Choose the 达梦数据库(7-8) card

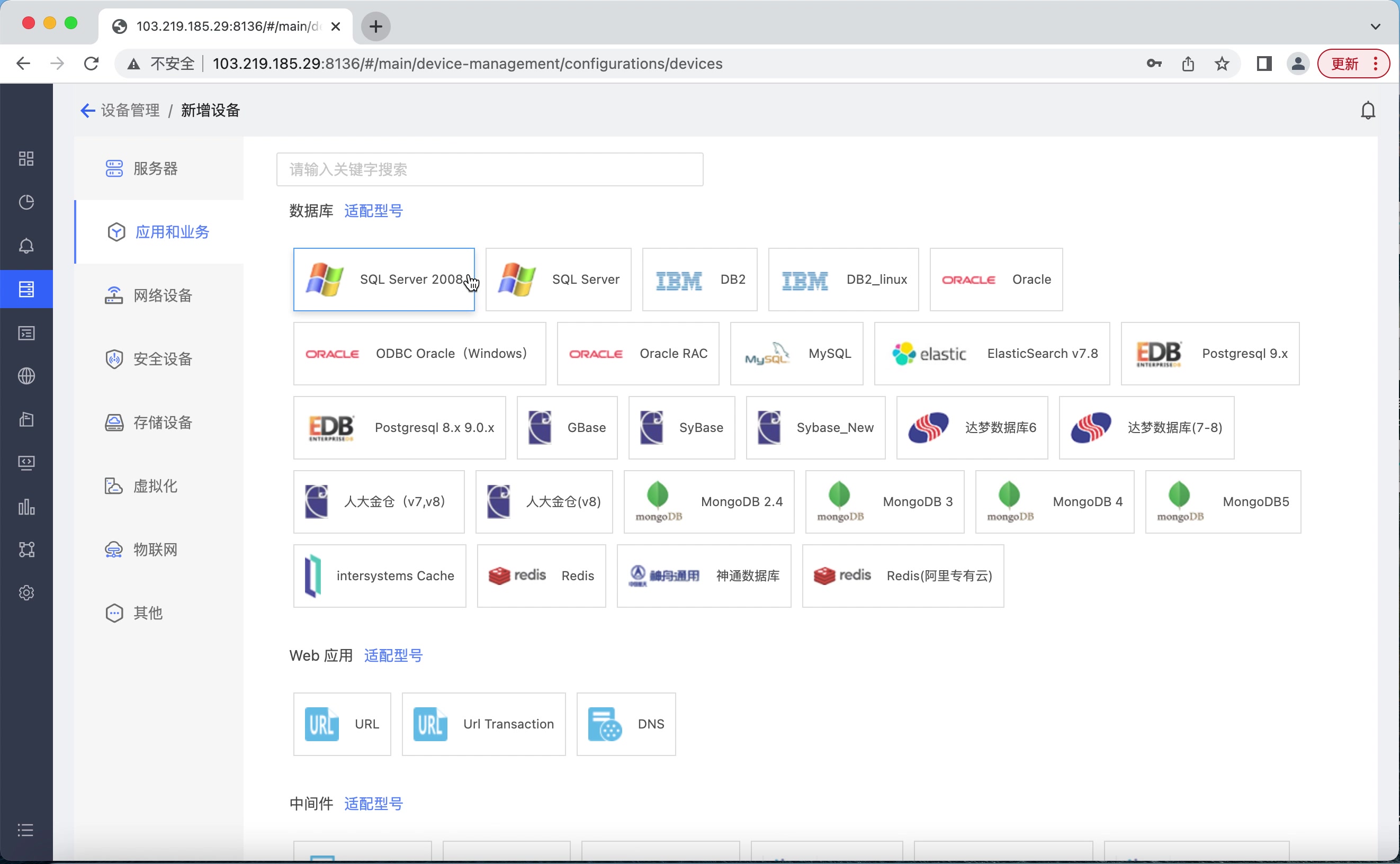point(1146,427)
